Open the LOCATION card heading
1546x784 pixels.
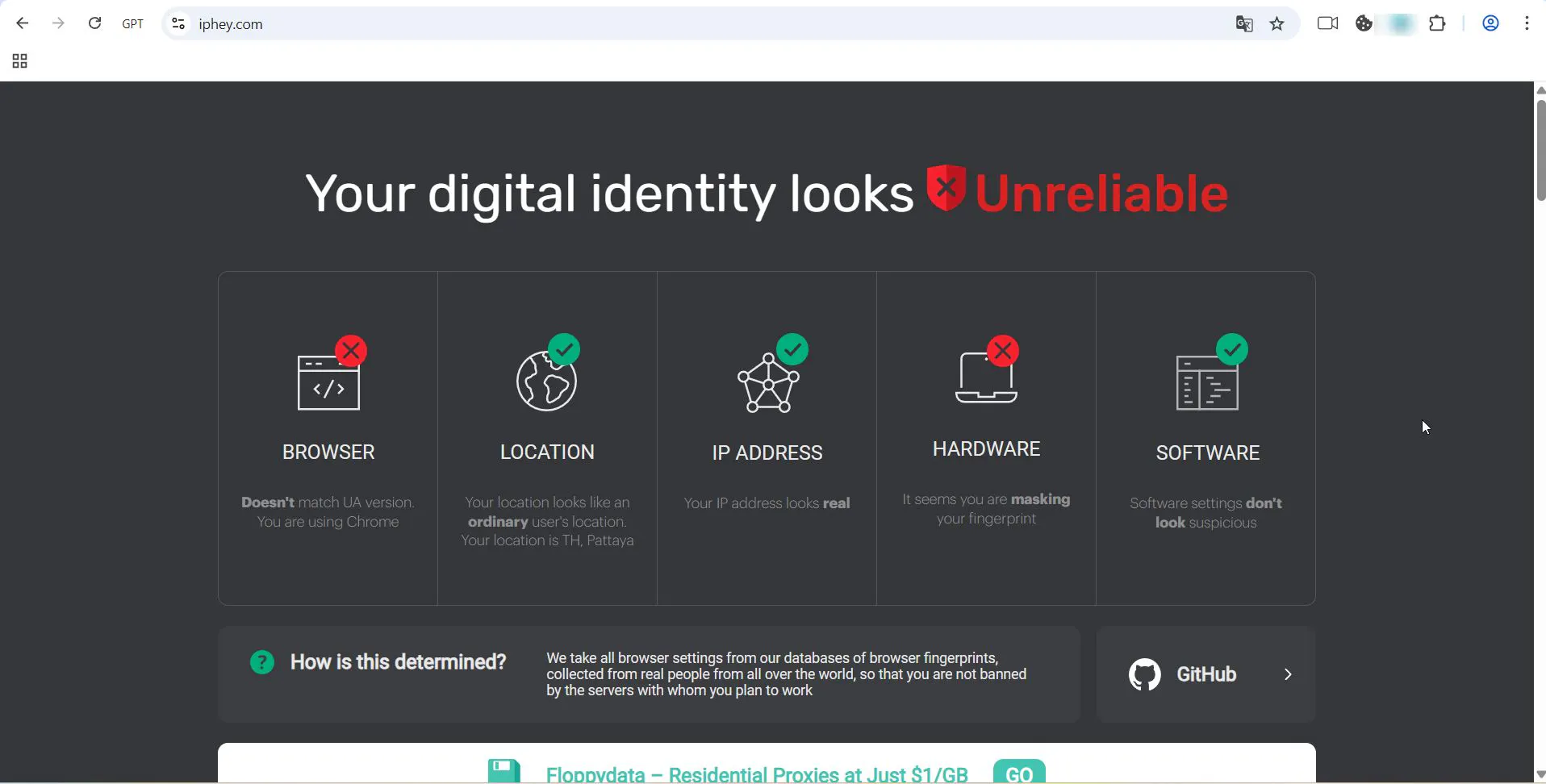pos(548,452)
